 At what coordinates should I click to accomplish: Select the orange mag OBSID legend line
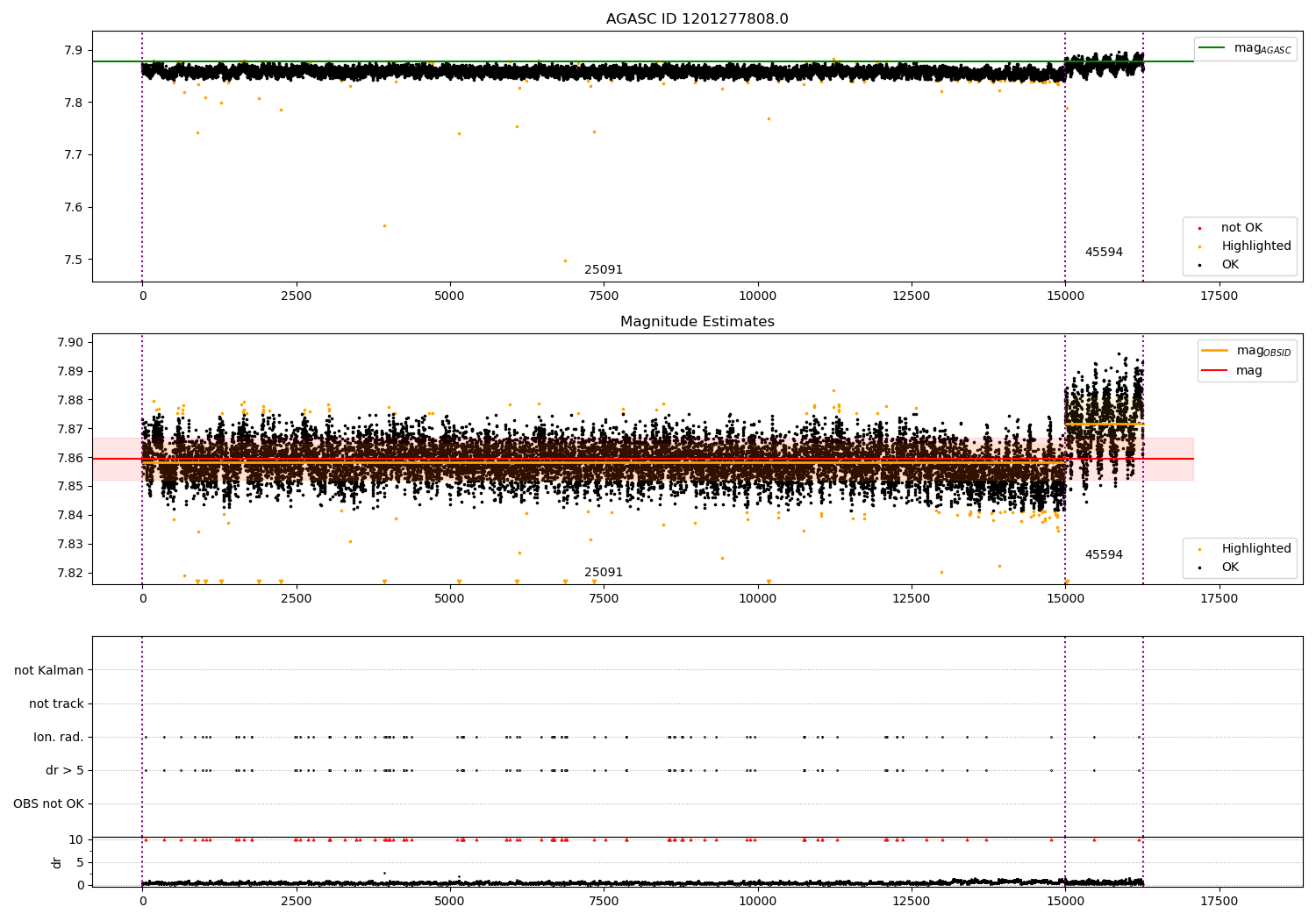coord(1214,351)
